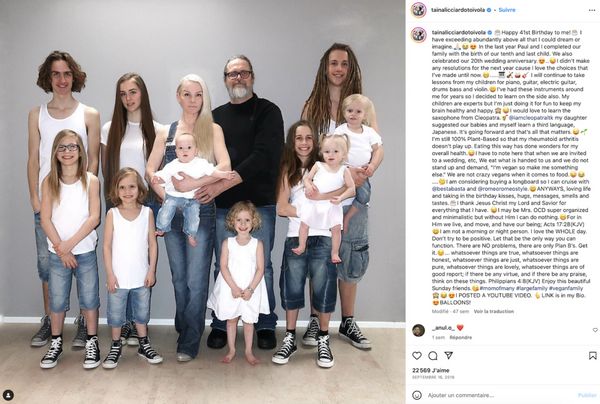Open emoji picker in comment box
Viewport: 600px width, 404px height.
pyautogui.click(x=417, y=395)
